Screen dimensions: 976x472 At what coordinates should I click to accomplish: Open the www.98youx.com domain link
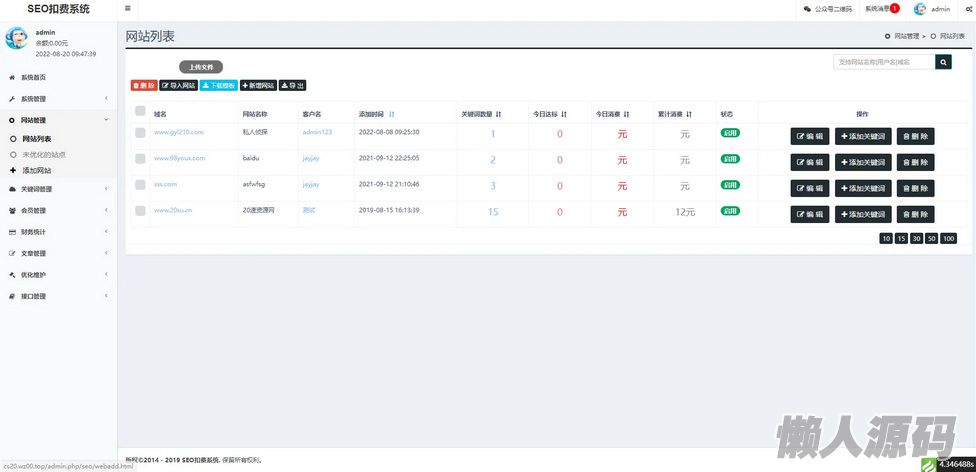(x=179, y=158)
